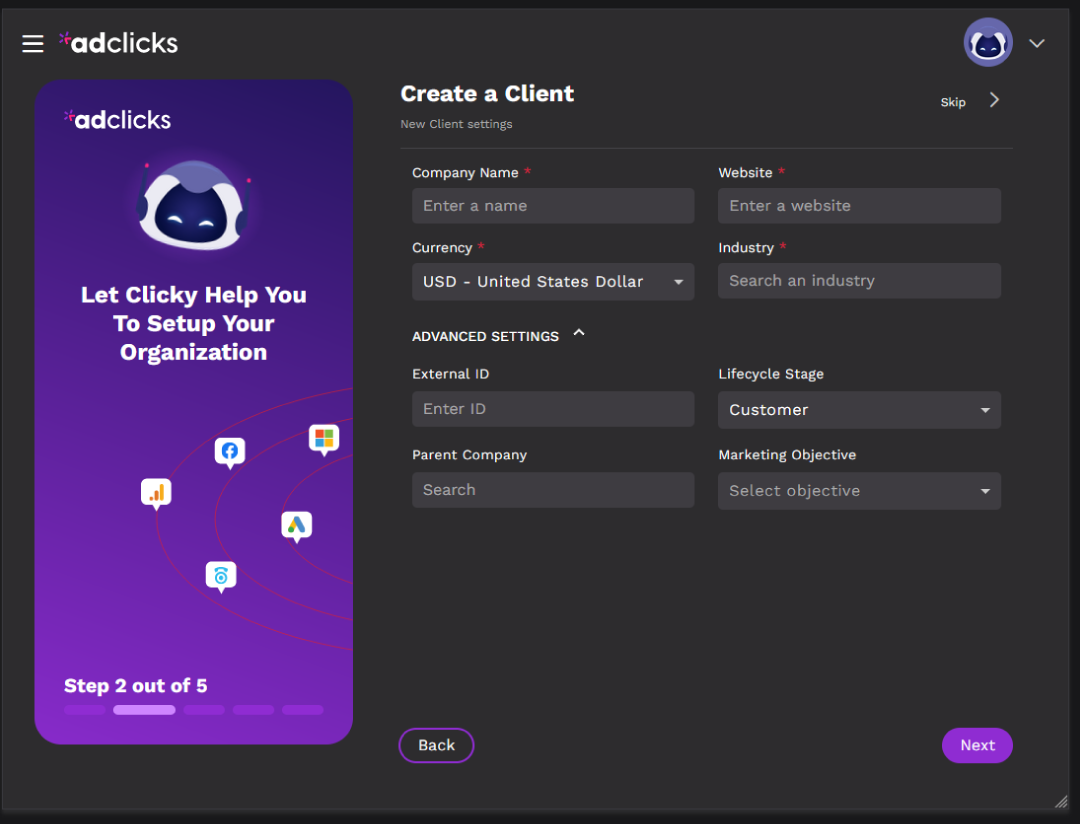Click the Search an industry field
This screenshot has height=824, width=1080.
(859, 281)
